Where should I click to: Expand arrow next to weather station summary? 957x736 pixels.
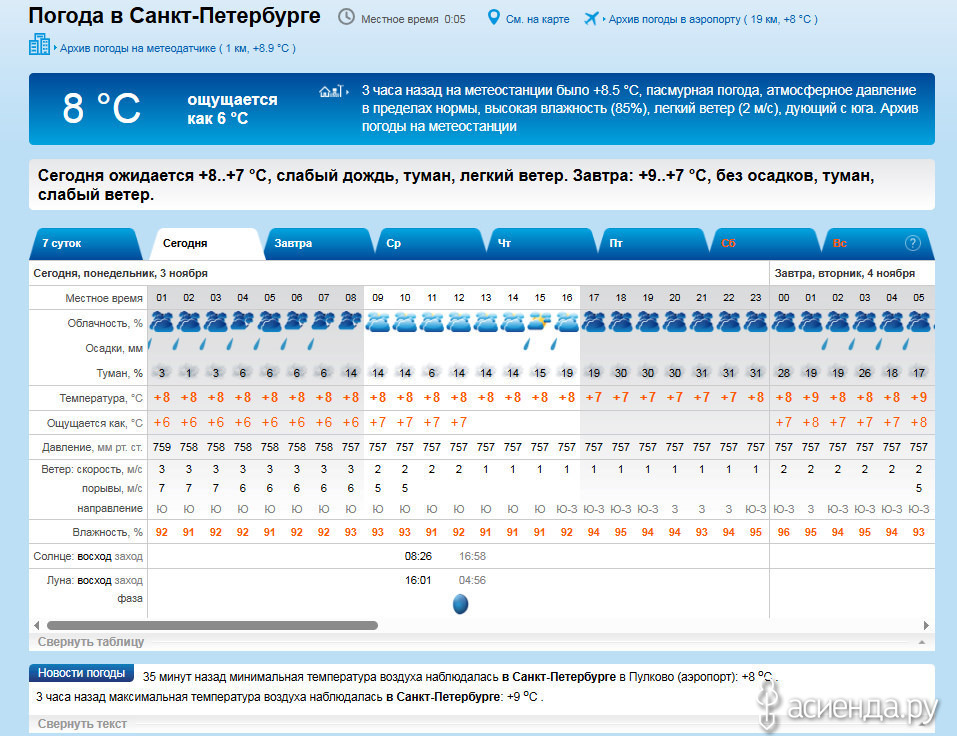348,91
